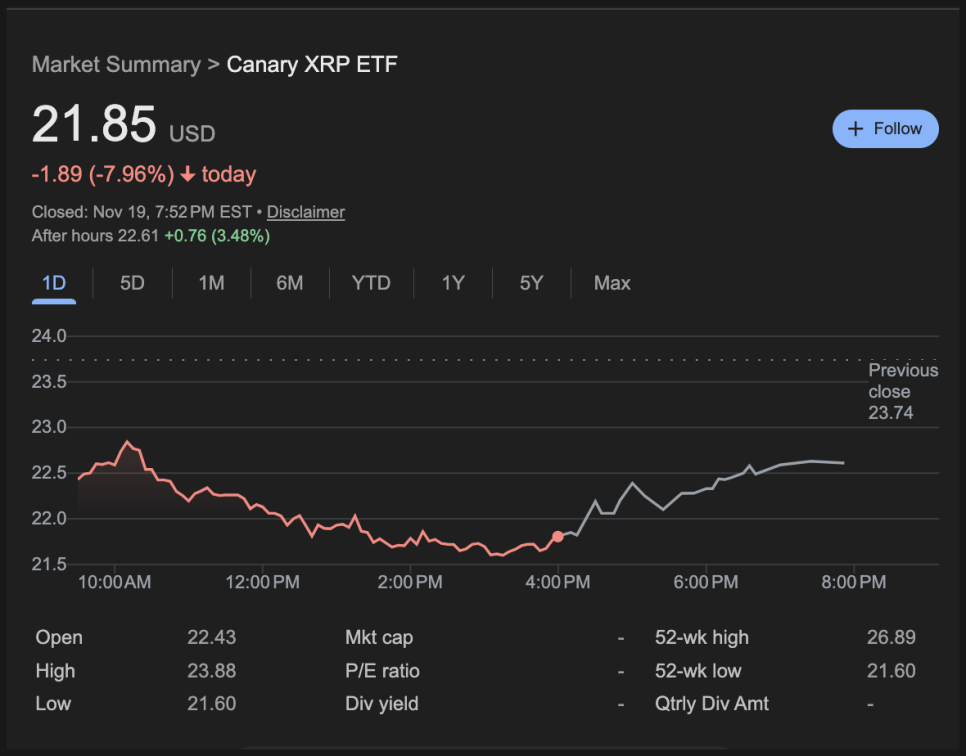Click the Canary XRP ETF title

312,65
